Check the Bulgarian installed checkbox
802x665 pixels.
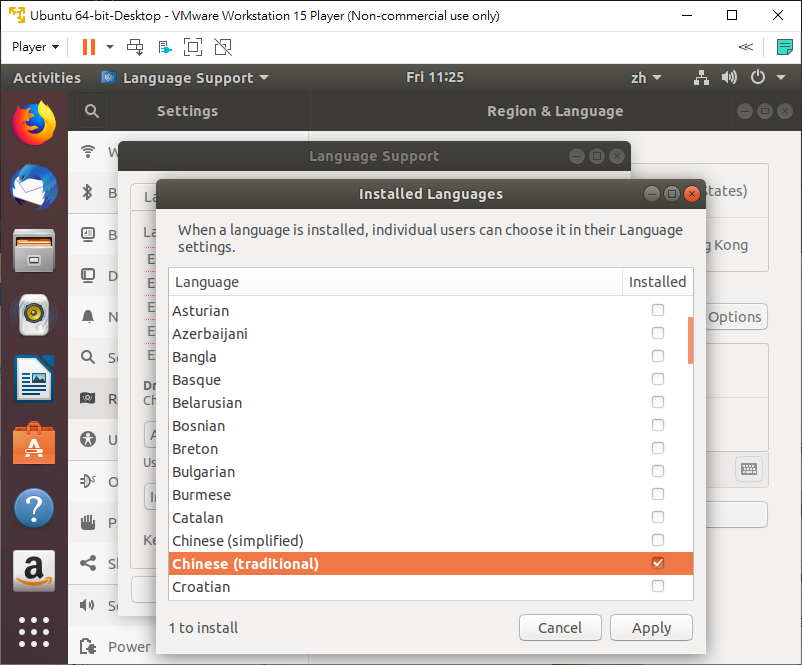point(658,471)
